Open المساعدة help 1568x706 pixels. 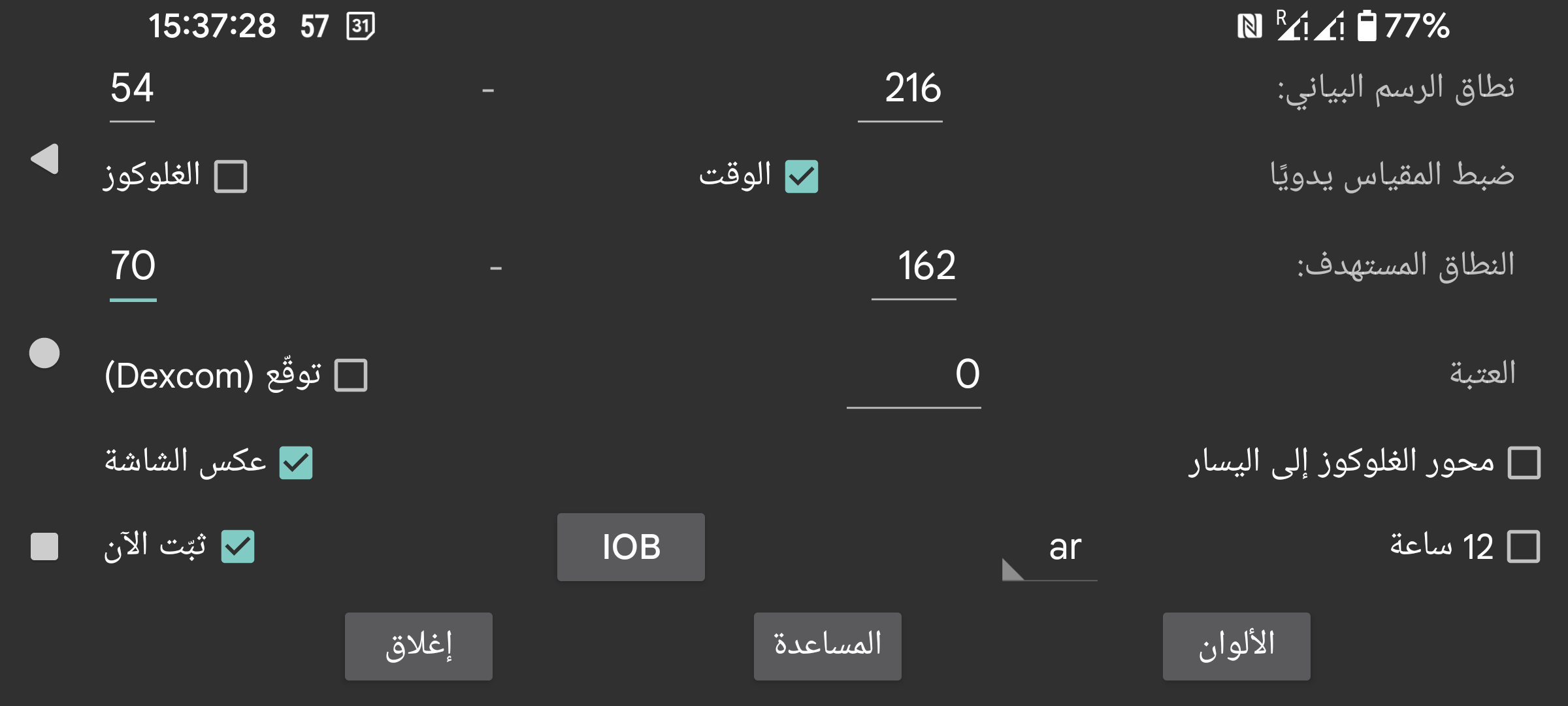tap(827, 645)
